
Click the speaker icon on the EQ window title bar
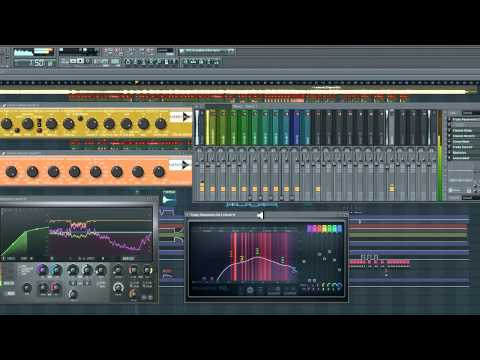tap(260, 216)
